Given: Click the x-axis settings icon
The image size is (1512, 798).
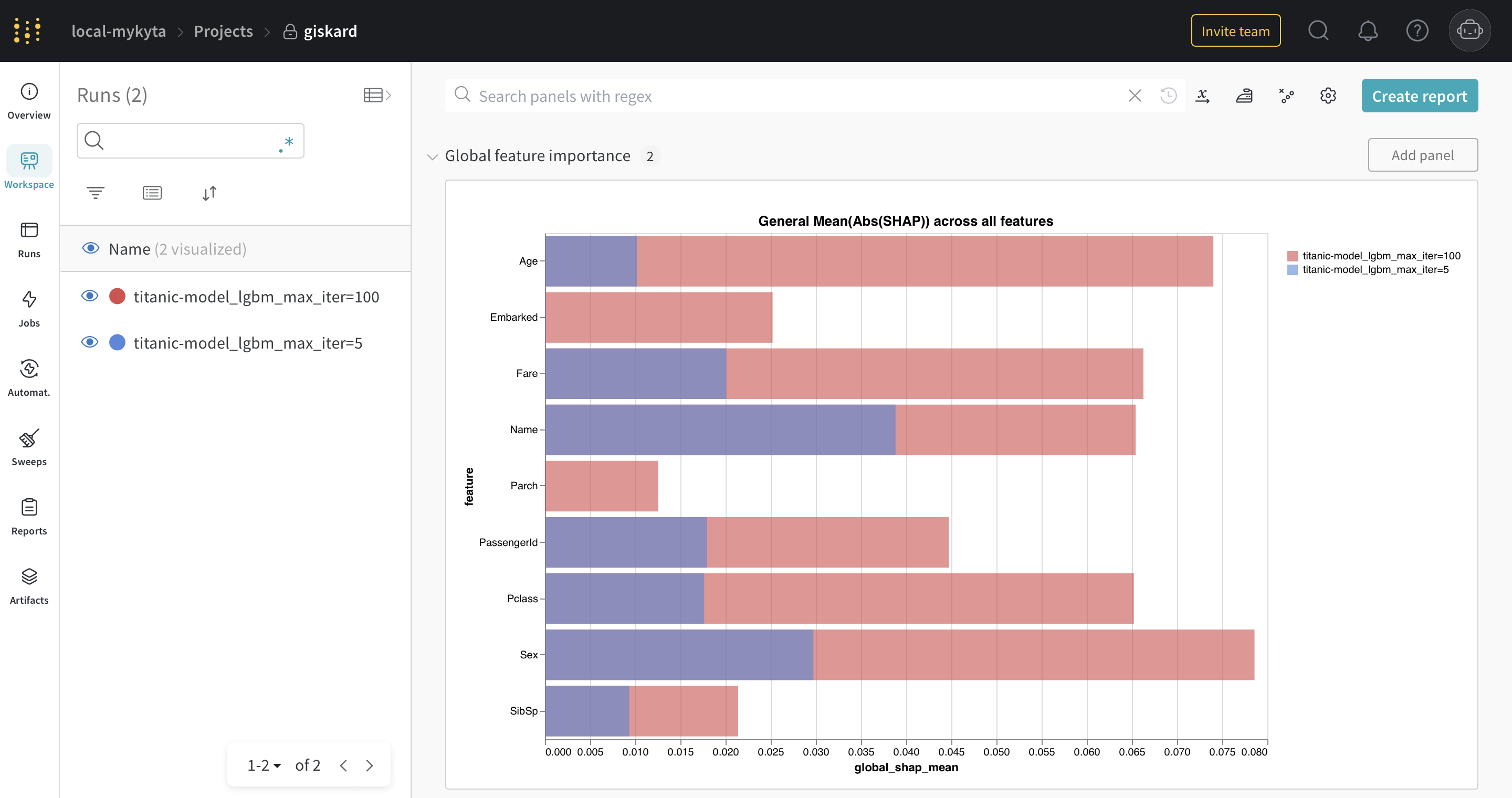Looking at the screenshot, I should point(1203,96).
